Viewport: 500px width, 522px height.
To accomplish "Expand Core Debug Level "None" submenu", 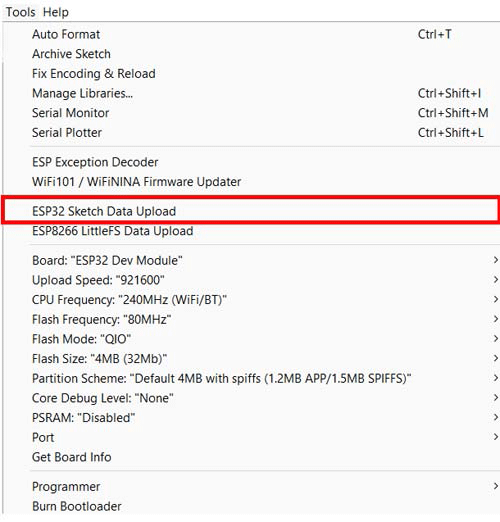I will coord(251,398).
